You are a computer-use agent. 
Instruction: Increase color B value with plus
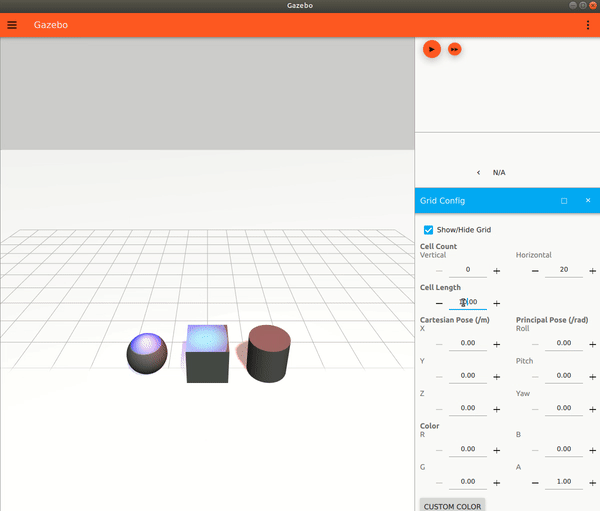pos(593,450)
